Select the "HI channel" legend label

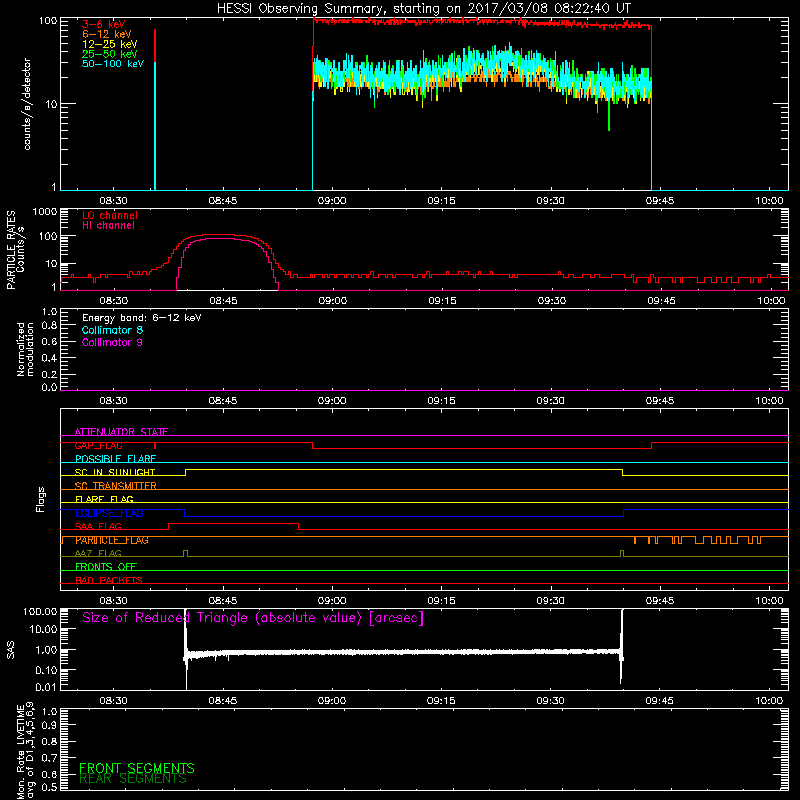pyautogui.click(x=109, y=226)
